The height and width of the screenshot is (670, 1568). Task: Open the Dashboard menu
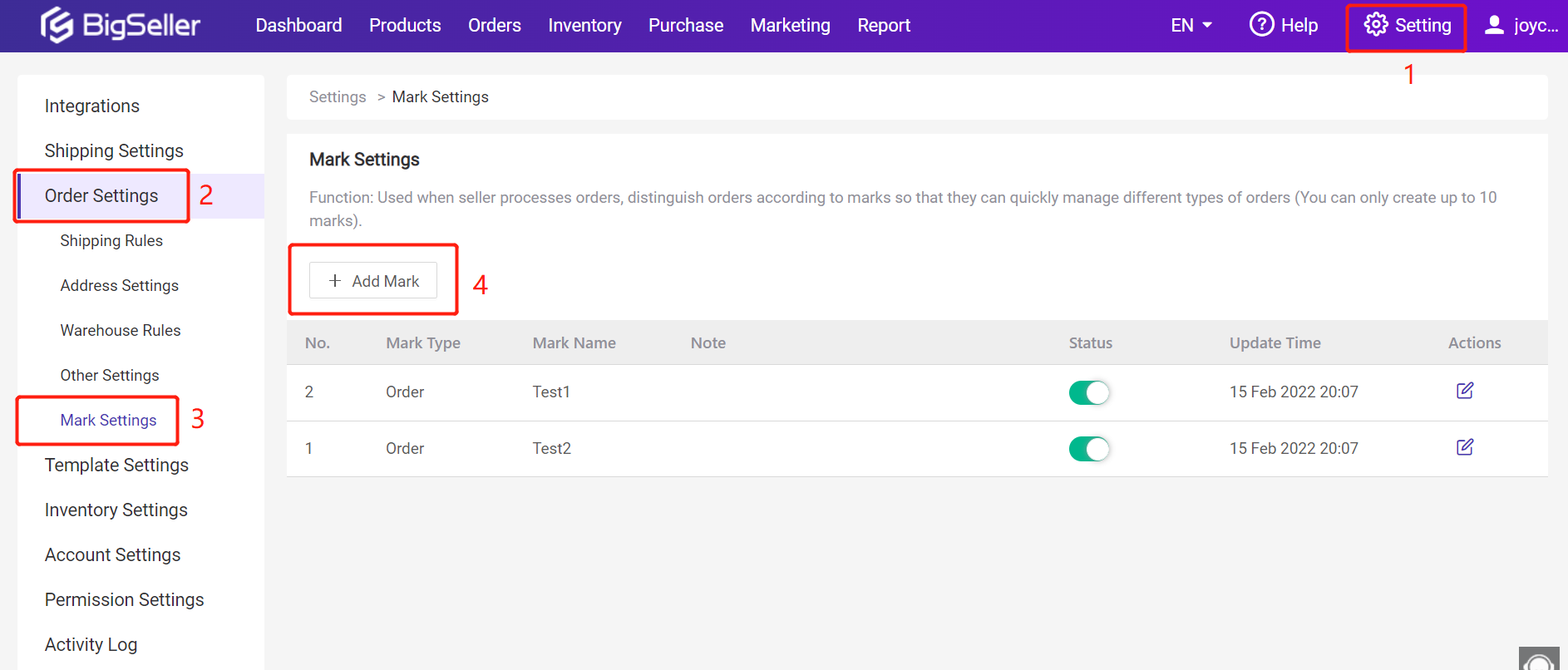[x=298, y=25]
